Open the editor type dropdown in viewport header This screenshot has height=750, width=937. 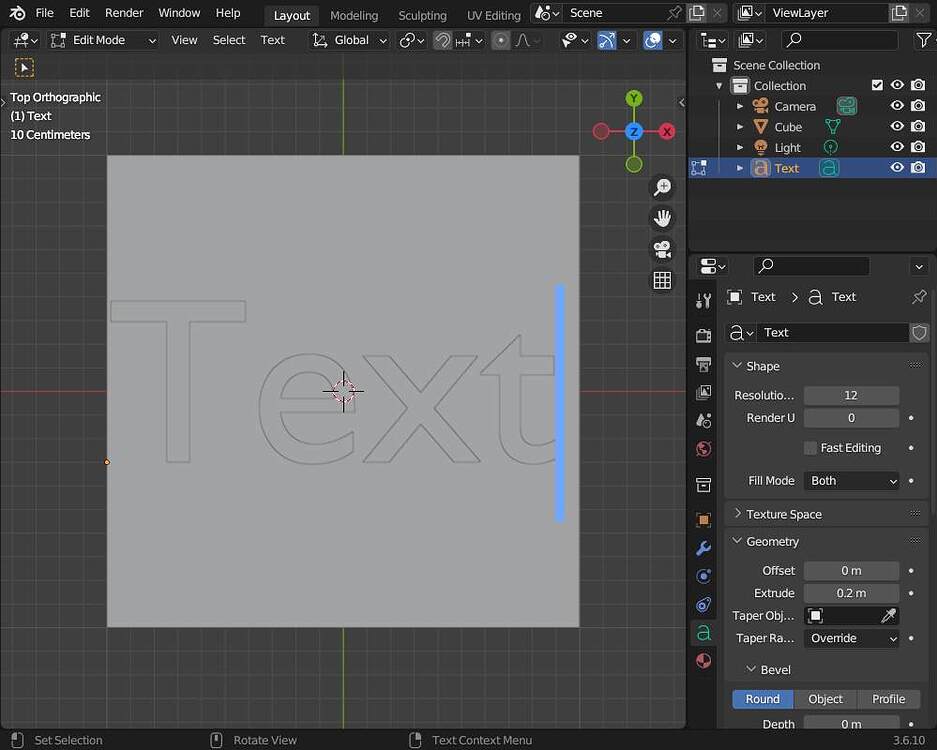[26, 40]
